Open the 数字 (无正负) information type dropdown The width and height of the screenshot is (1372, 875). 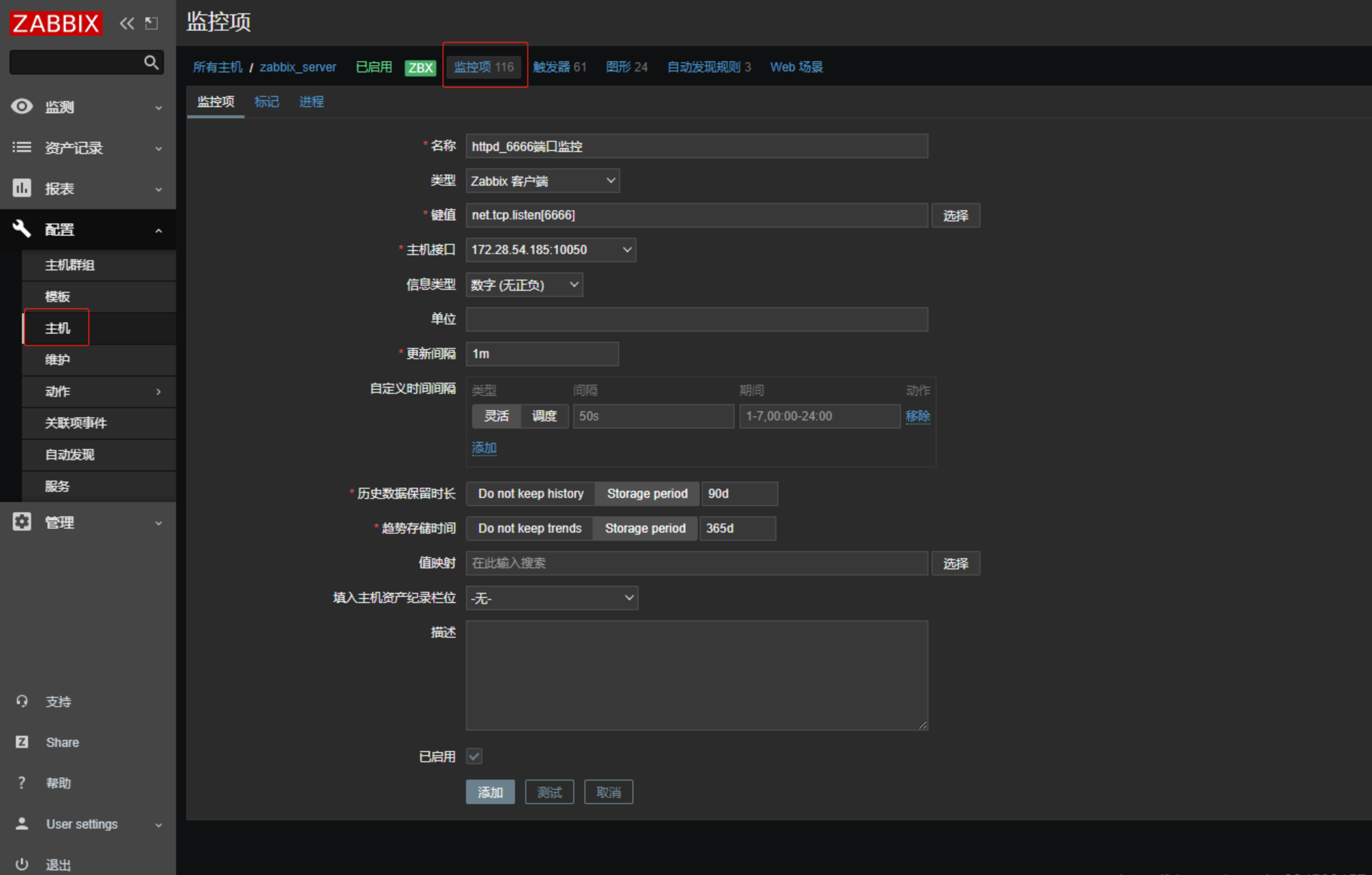524,285
